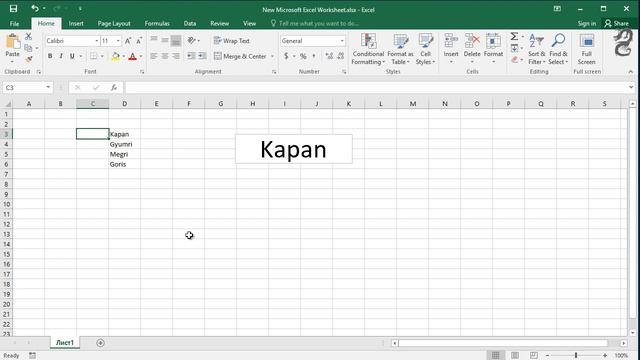
Task: Open the Calibri font name dropdown
Action: pos(97,41)
